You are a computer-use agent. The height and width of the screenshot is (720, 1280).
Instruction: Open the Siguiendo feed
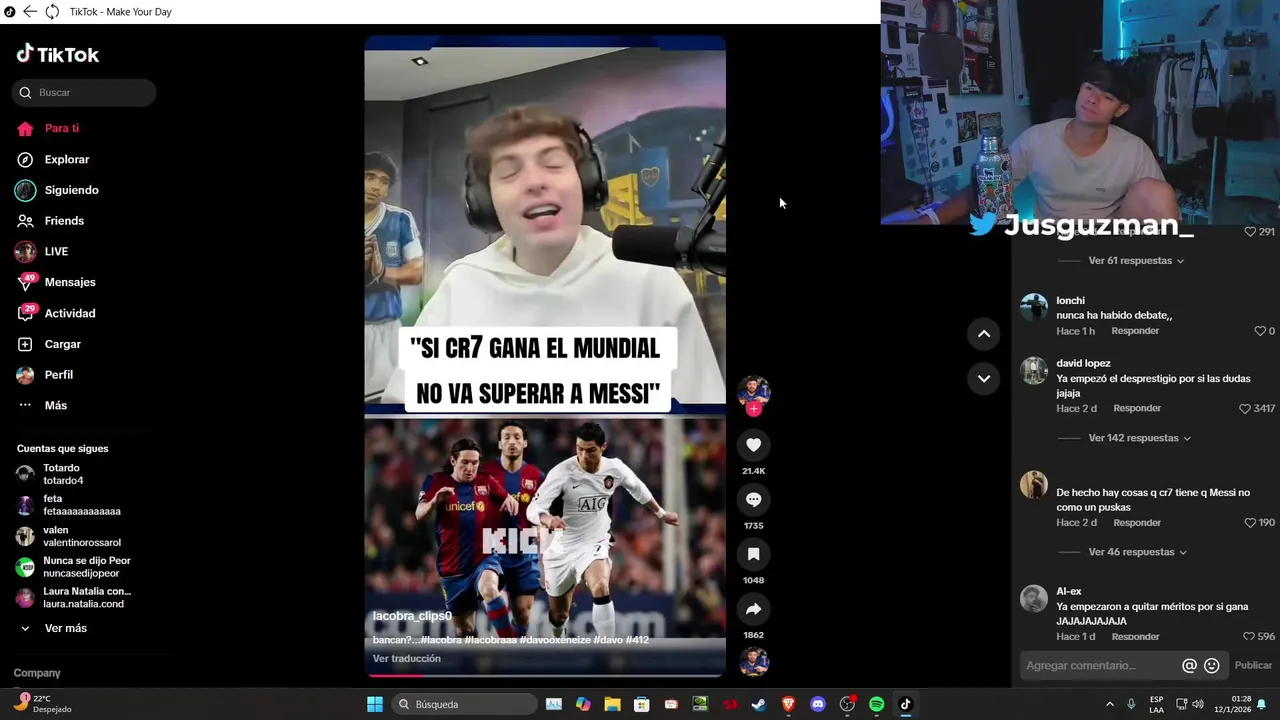click(71, 190)
